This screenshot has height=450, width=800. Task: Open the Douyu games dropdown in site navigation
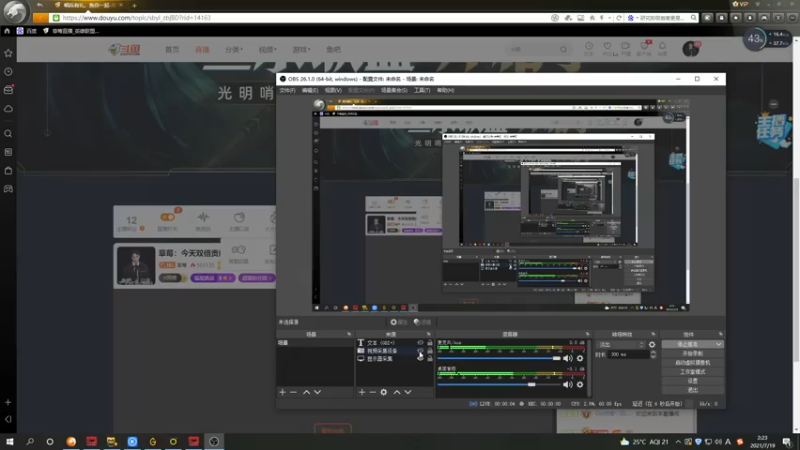pos(301,49)
